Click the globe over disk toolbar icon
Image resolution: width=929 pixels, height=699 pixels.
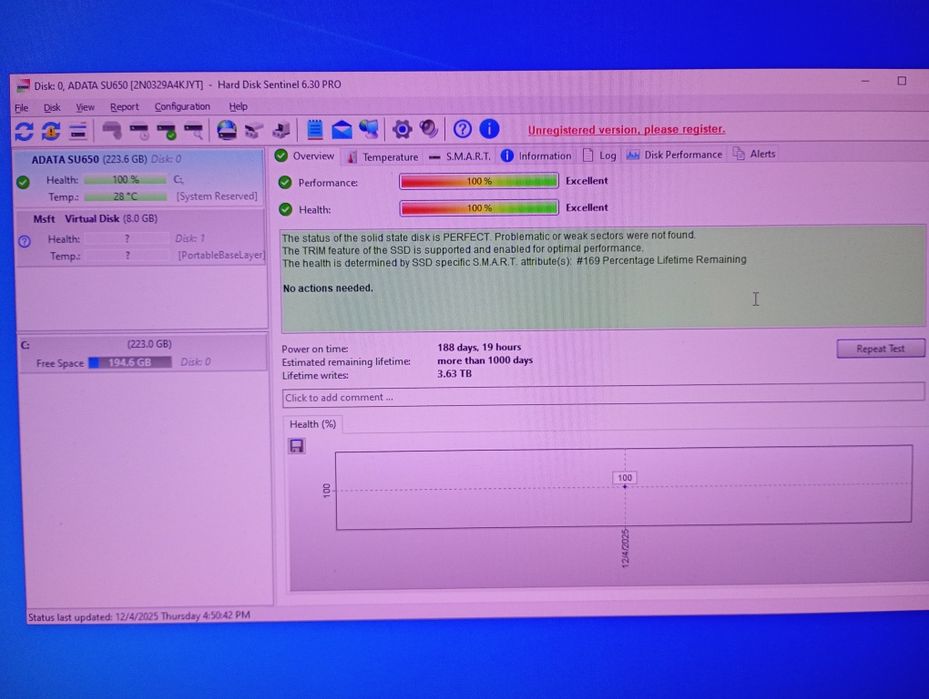click(226, 130)
